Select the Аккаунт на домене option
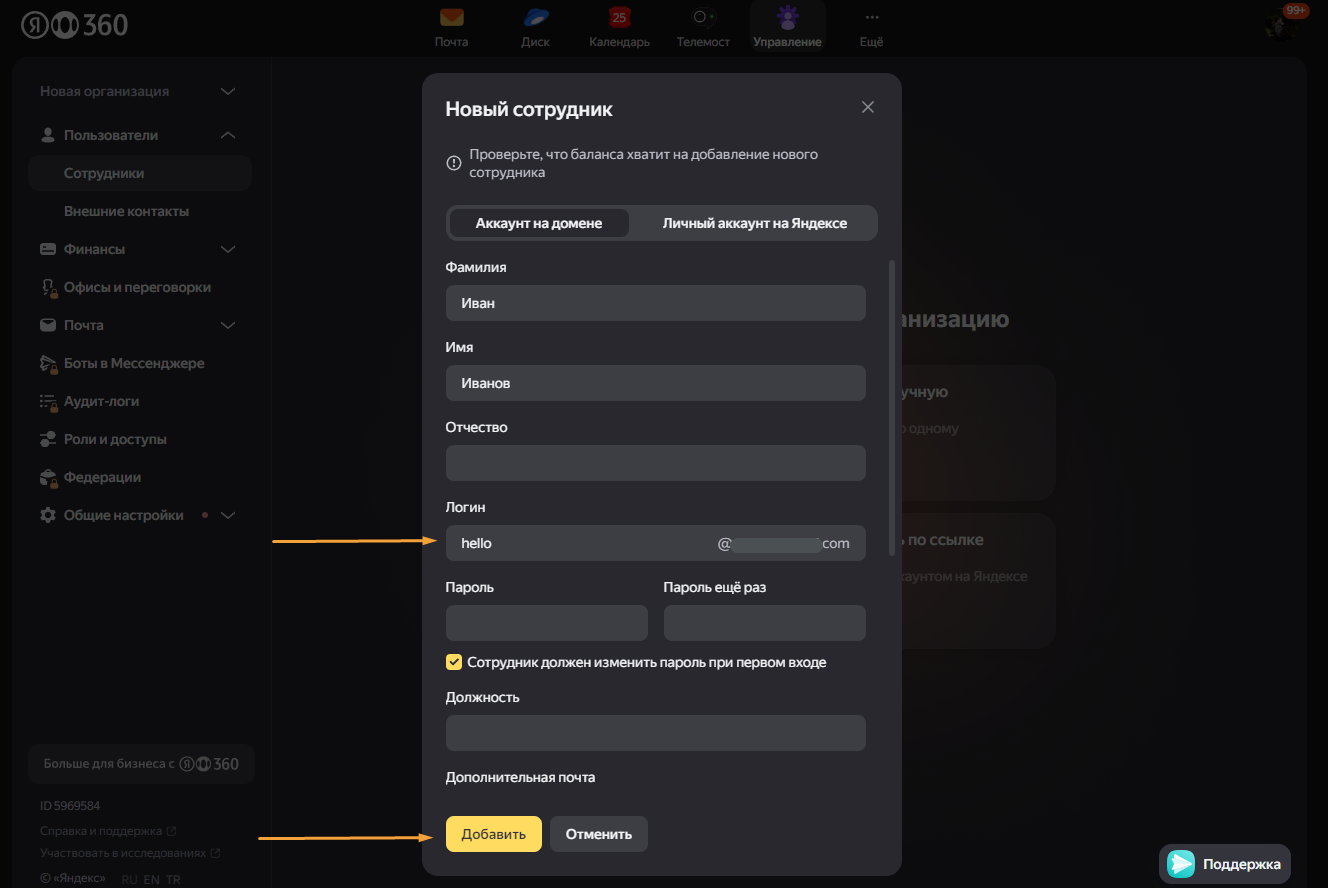The height and width of the screenshot is (888, 1328). [x=539, y=223]
